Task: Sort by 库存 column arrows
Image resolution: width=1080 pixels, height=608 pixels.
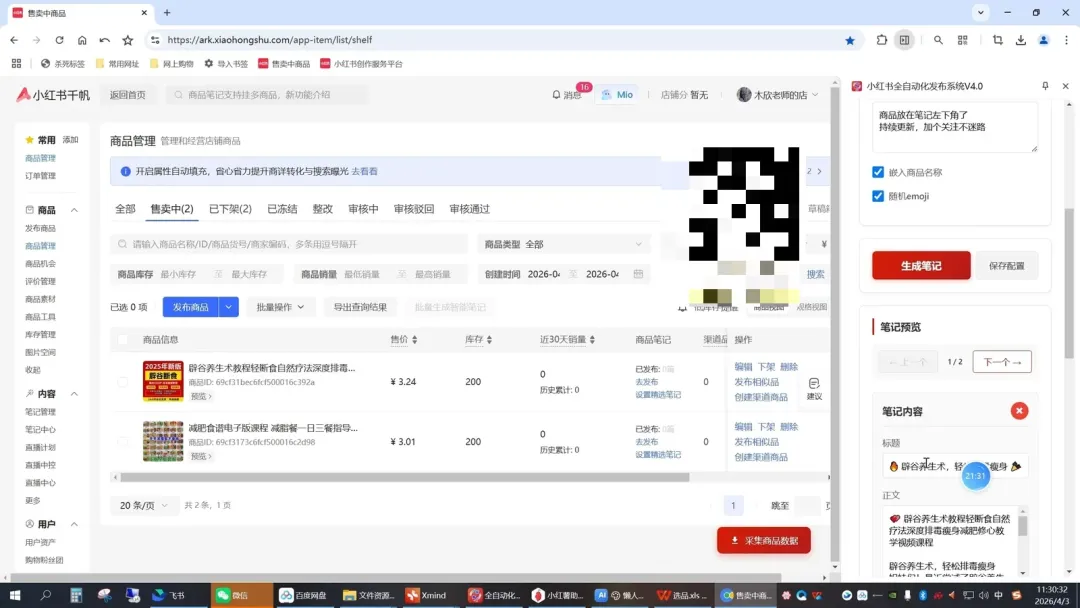Action: [x=489, y=339]
